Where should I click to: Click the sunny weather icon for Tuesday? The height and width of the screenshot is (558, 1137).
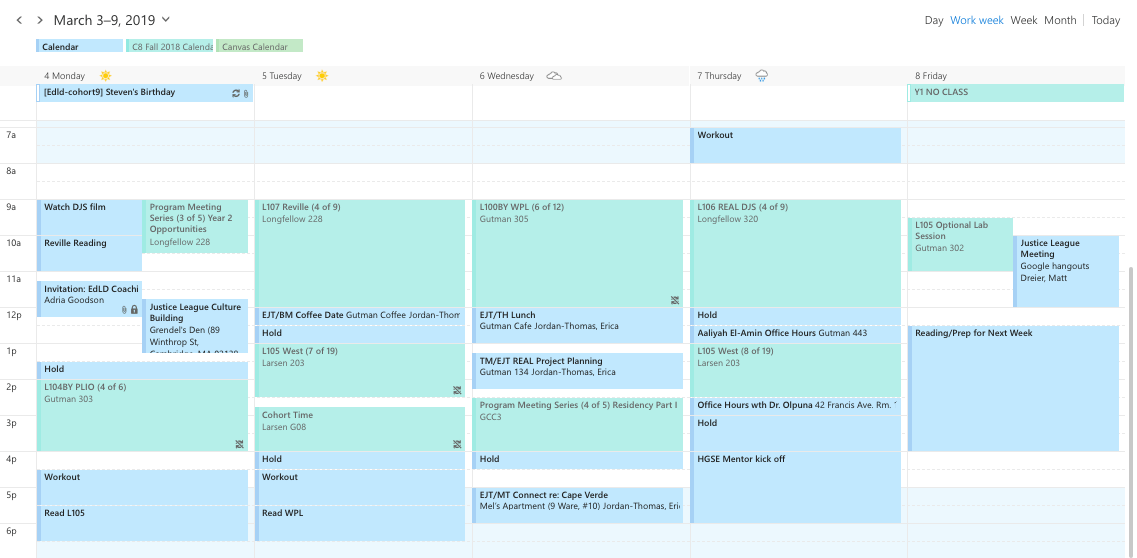322,75
